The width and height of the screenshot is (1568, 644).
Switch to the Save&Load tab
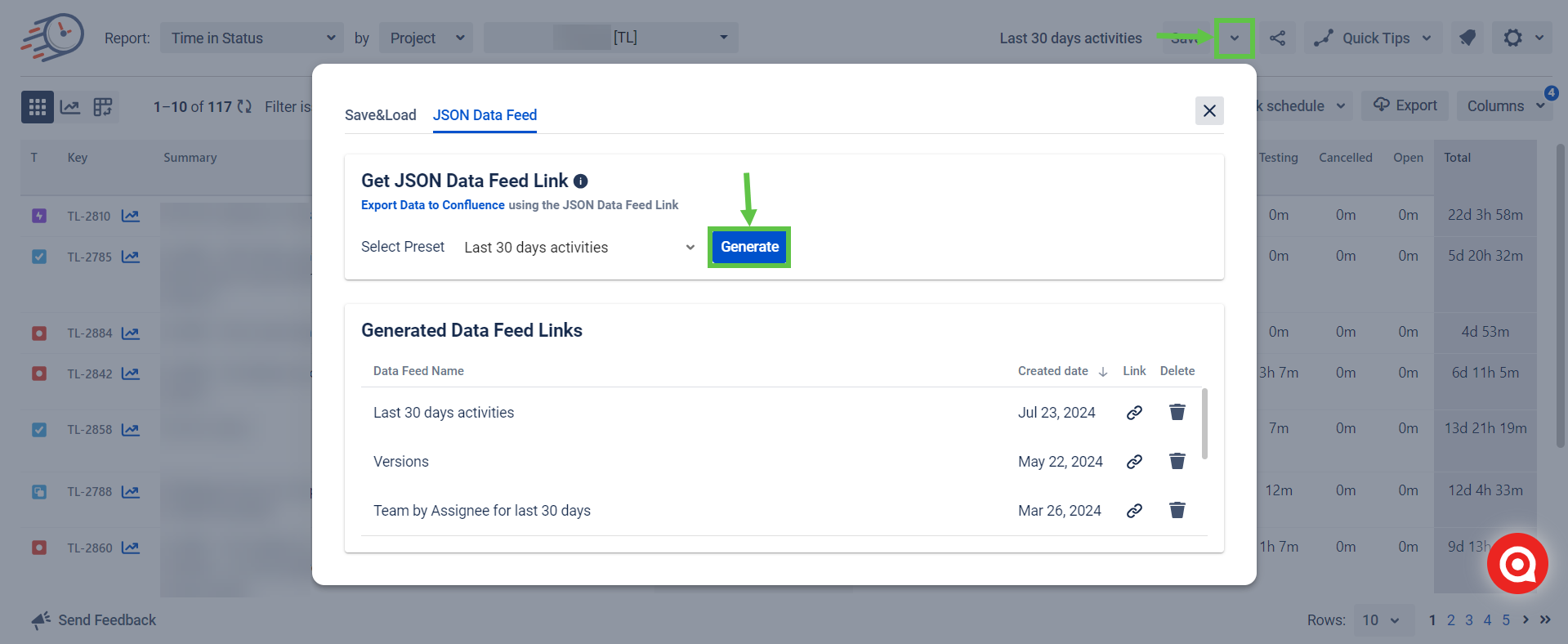click(x=380, y=115)
